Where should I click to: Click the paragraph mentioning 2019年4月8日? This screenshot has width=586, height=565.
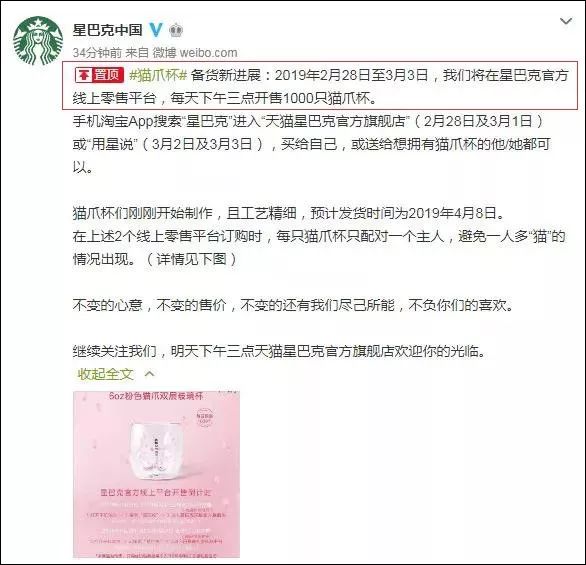289,213
